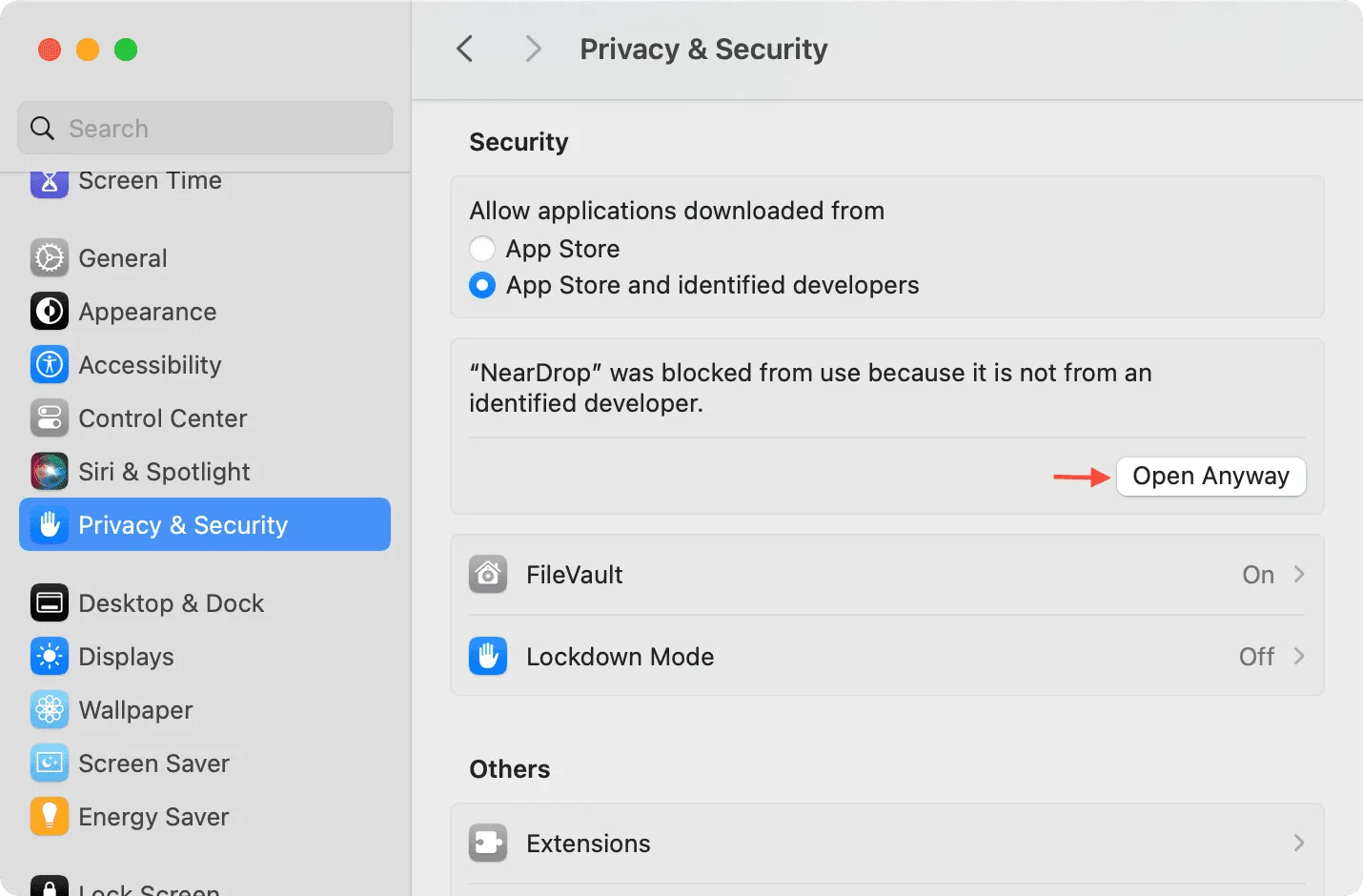Minimize window with the yellow button
This screenshot has width=1363, height=896.
(x=88, y=50)
